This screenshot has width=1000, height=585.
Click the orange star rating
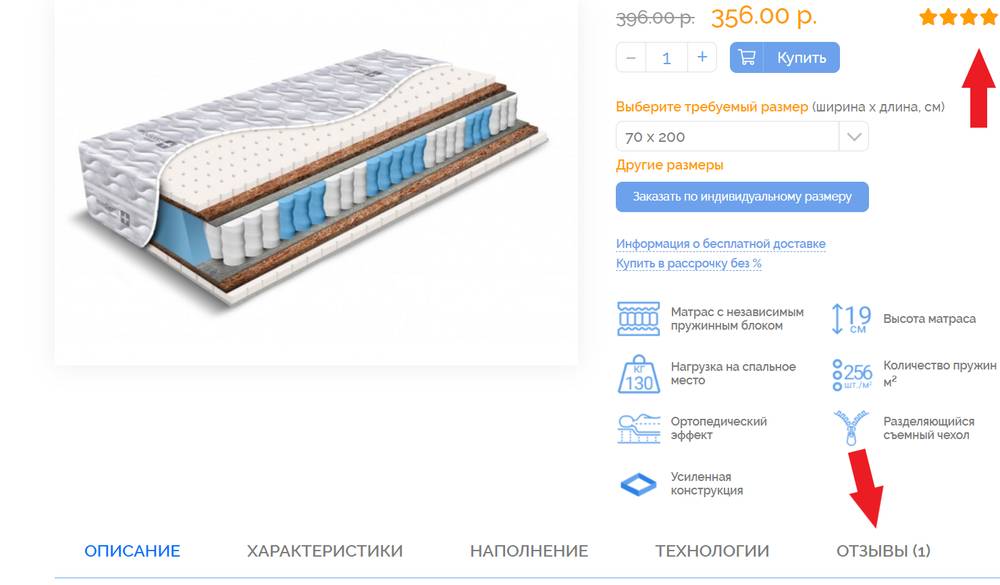(x=959, y=17)
